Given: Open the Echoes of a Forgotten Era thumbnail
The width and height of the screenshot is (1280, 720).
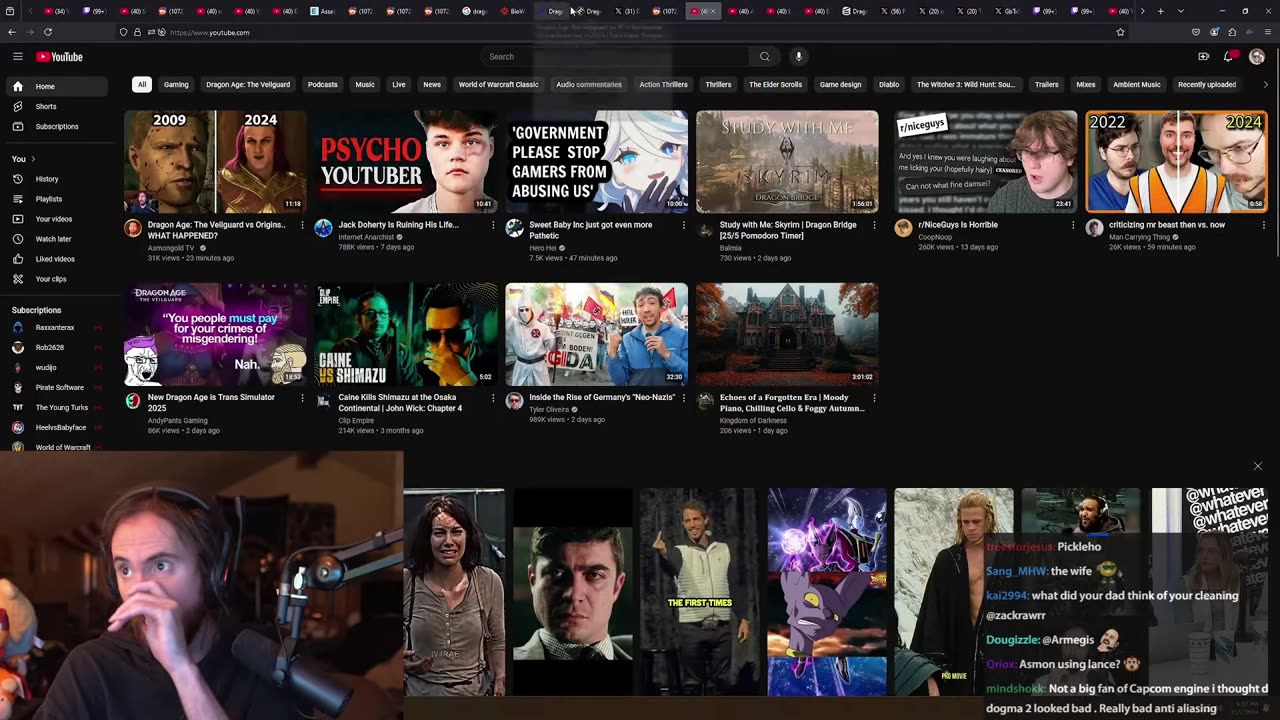Looking at the screenshot, I should (x=787, y=334).
